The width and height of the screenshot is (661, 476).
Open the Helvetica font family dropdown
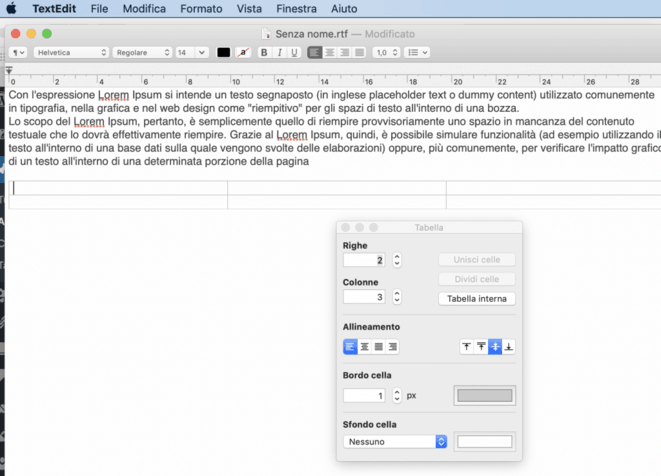click(x=72, y=52)
